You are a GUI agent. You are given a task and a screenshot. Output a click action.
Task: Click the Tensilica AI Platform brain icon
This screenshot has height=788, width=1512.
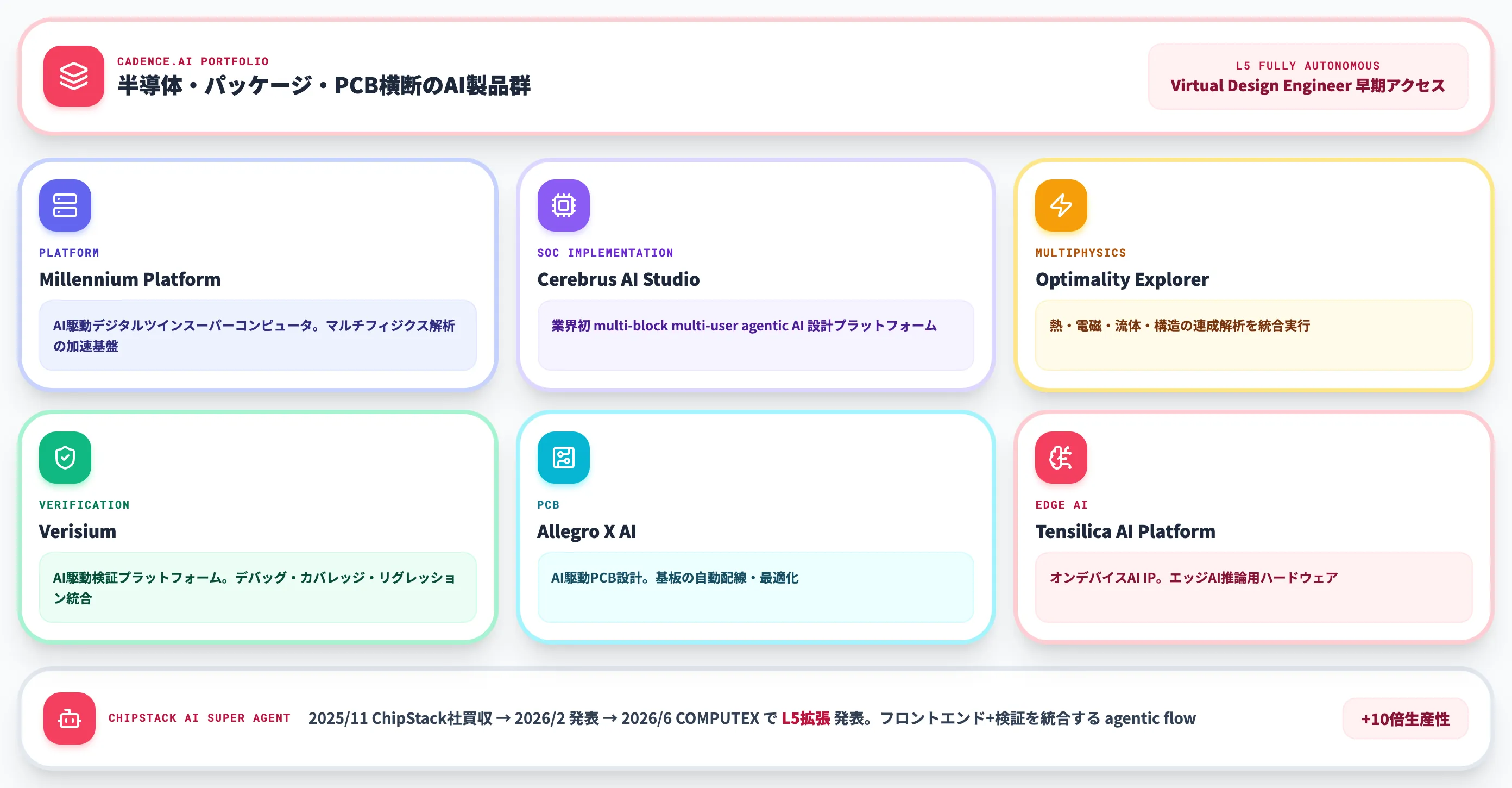1061,458
